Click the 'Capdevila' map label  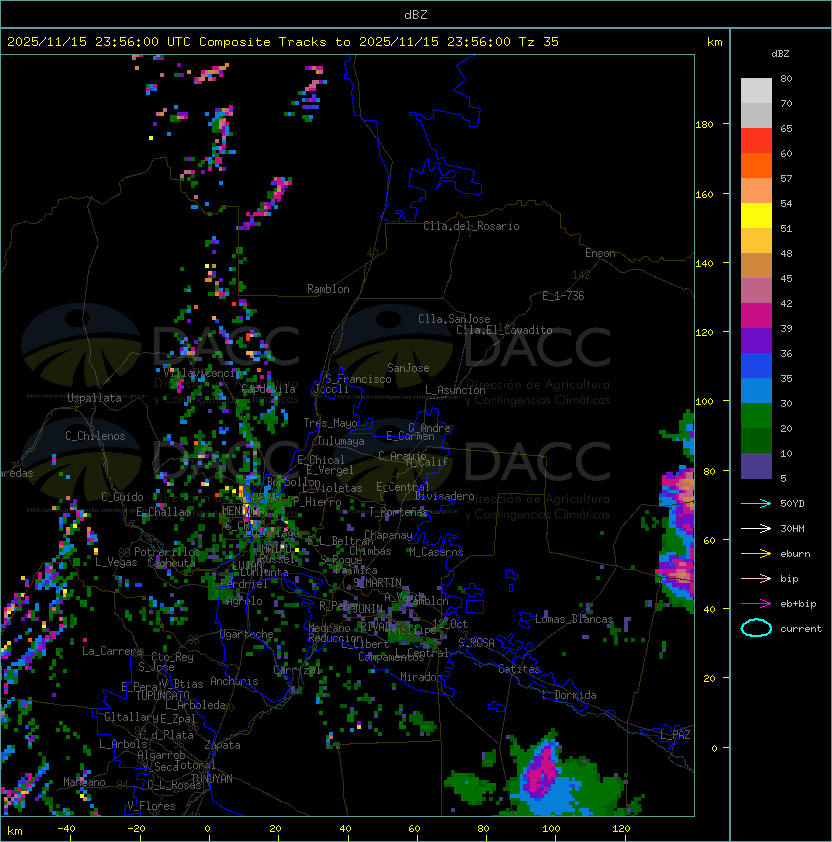pyautogui.click(x=269, y=389)
